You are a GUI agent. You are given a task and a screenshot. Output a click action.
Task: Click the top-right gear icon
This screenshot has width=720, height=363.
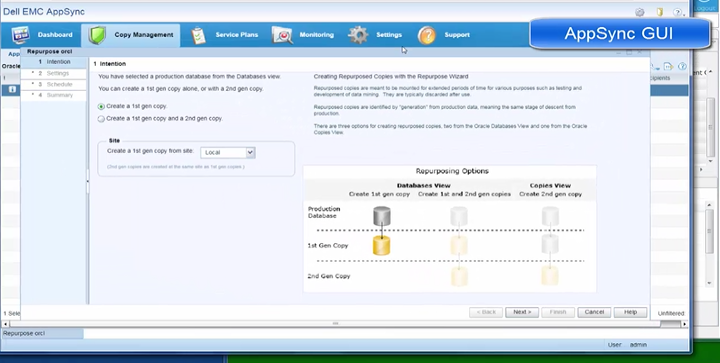(640, 12)
